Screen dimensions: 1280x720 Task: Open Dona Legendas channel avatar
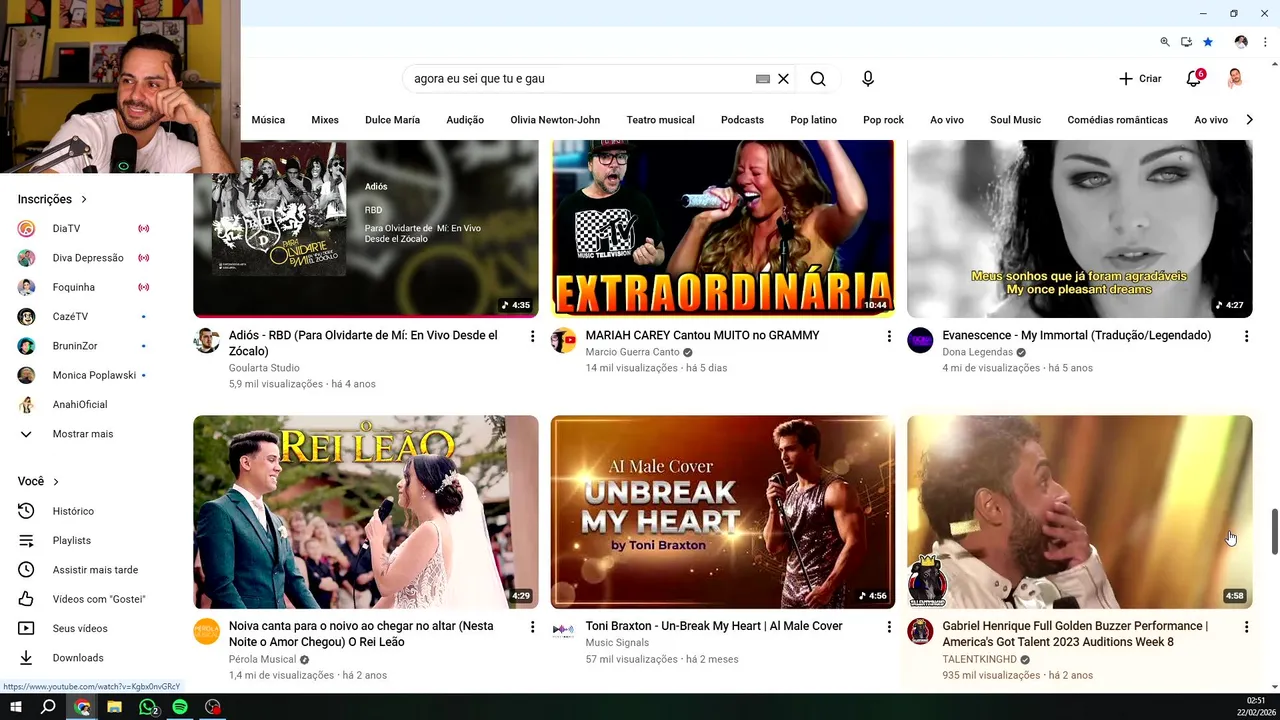[920, 340]
